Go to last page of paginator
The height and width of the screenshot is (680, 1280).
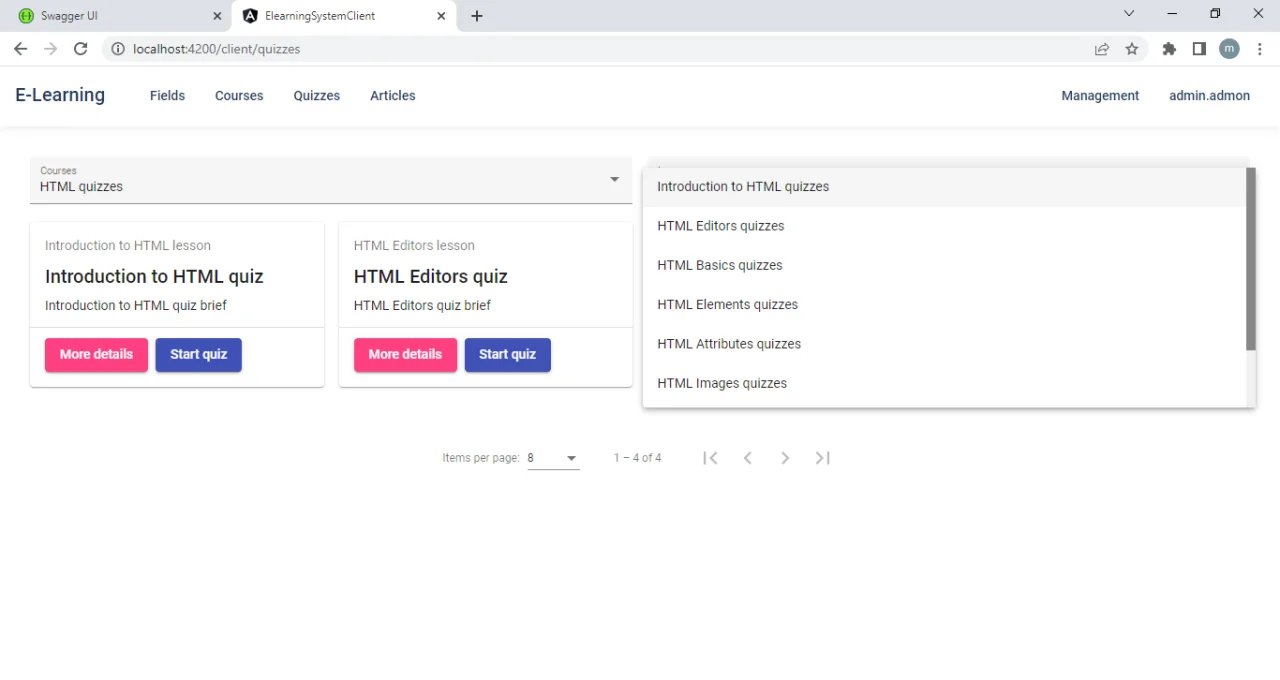822,458
